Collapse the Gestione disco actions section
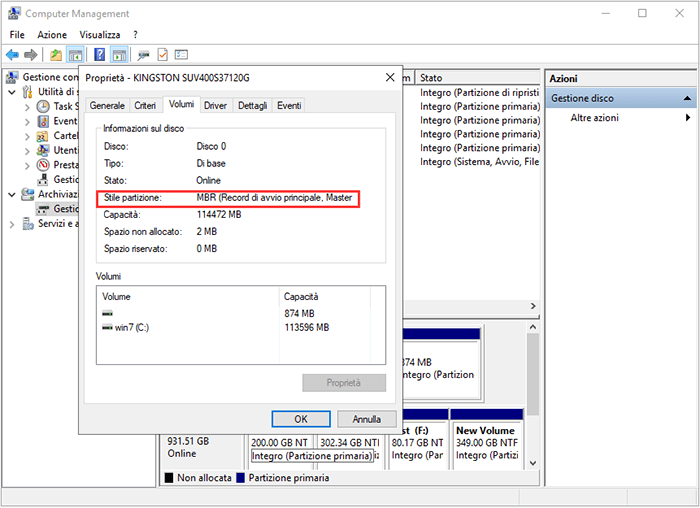700x508 pixels. coord(688,98)
